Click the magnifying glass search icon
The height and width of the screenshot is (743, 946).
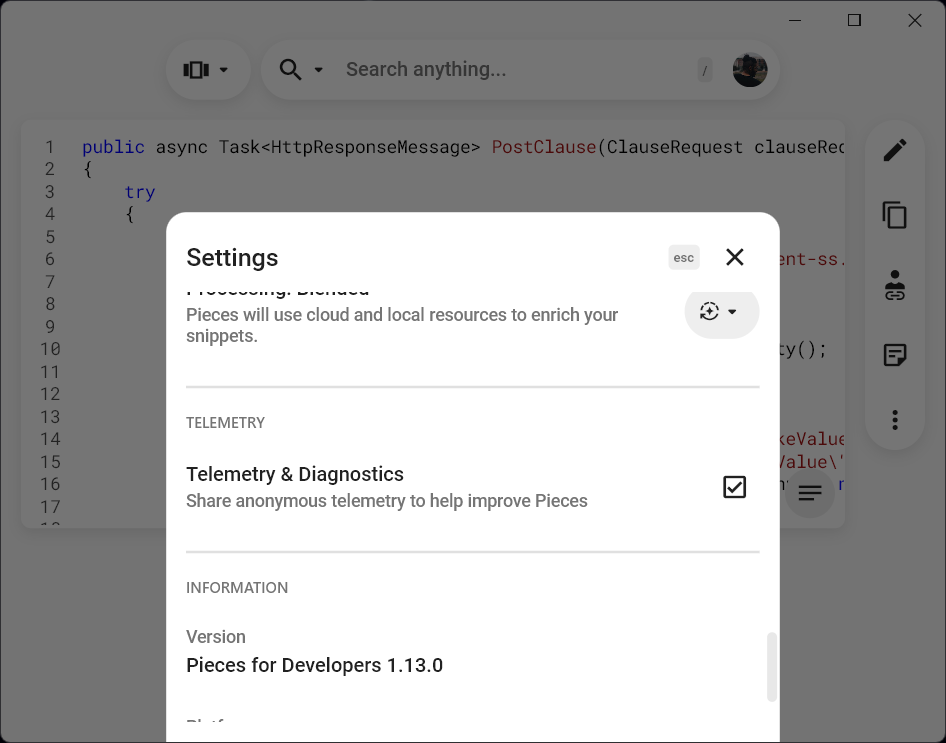point(290,69)
